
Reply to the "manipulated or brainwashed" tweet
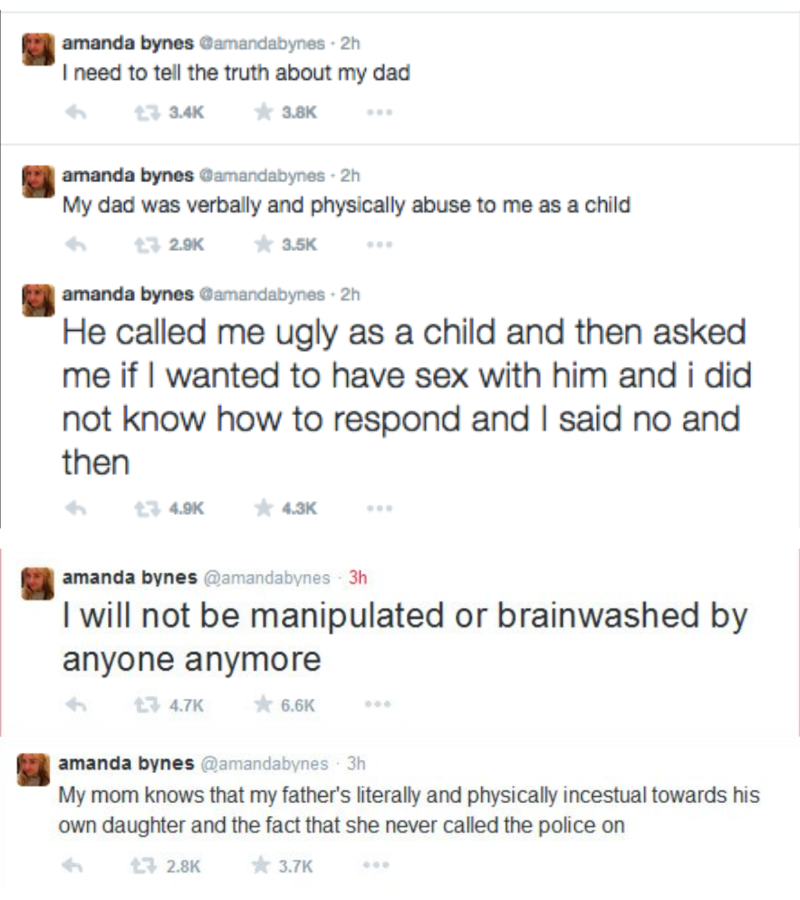pyautogui.click(x=73, y=705)
